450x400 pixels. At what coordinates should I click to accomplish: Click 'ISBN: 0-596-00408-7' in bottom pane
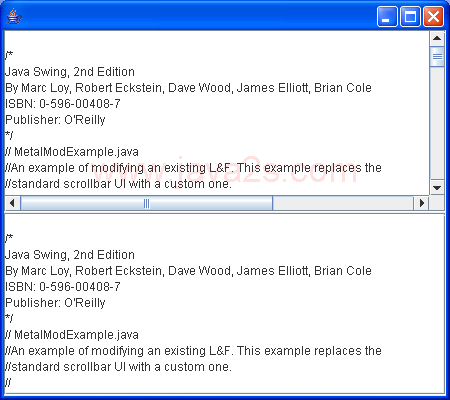[x=63, y=287]
